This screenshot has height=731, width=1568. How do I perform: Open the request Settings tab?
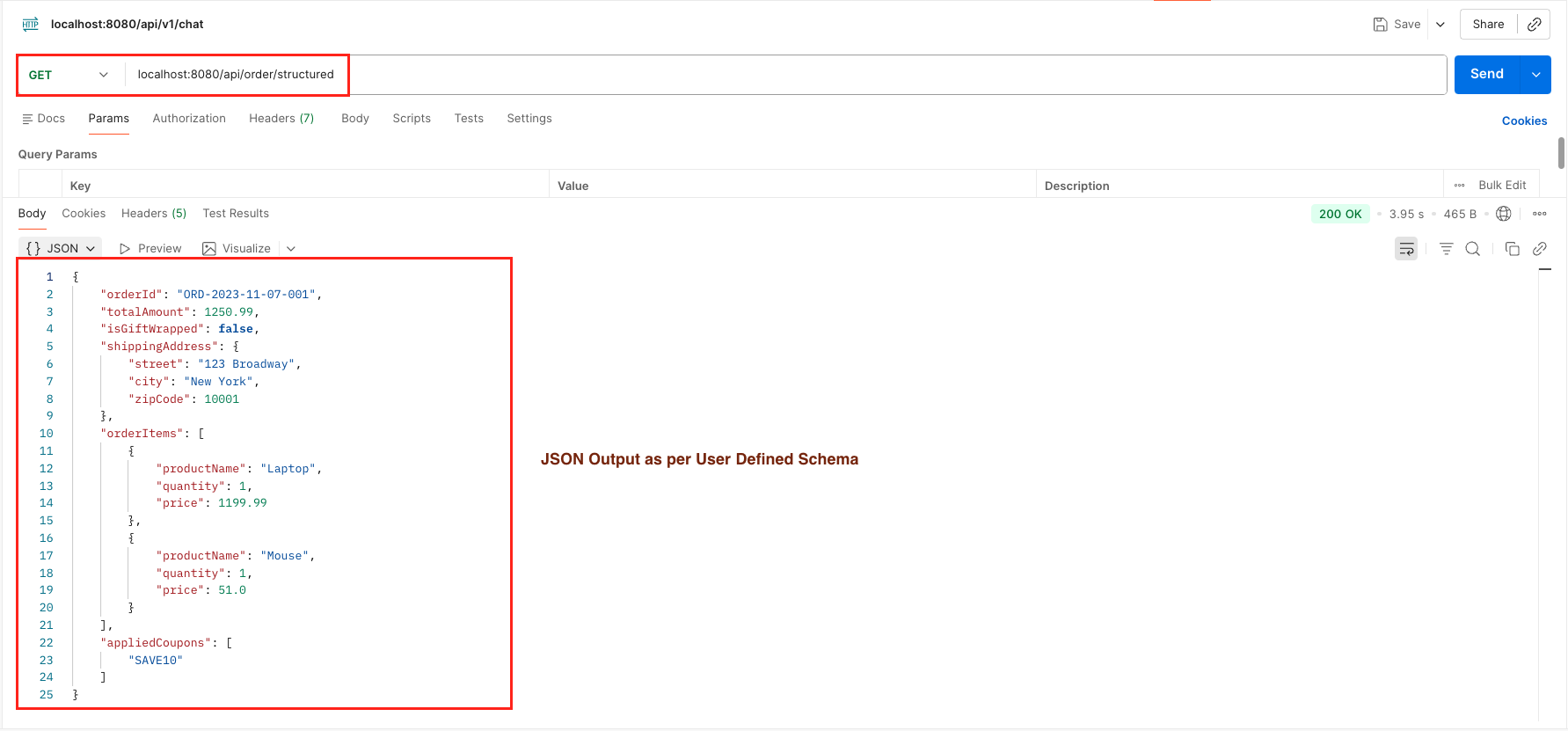click(529, 119)
